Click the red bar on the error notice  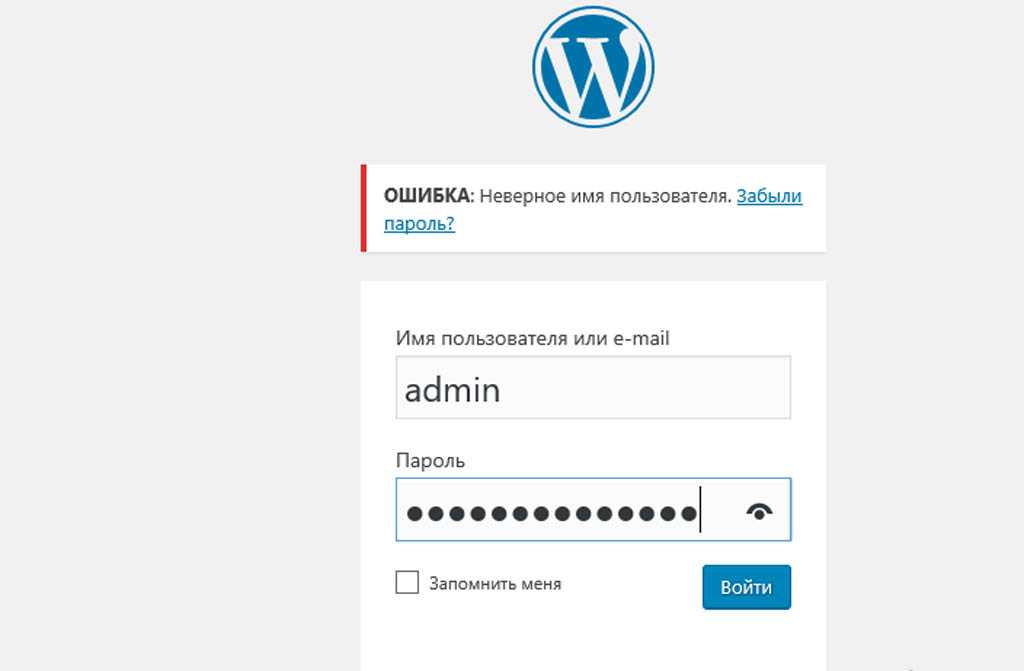tap(364, 208)
